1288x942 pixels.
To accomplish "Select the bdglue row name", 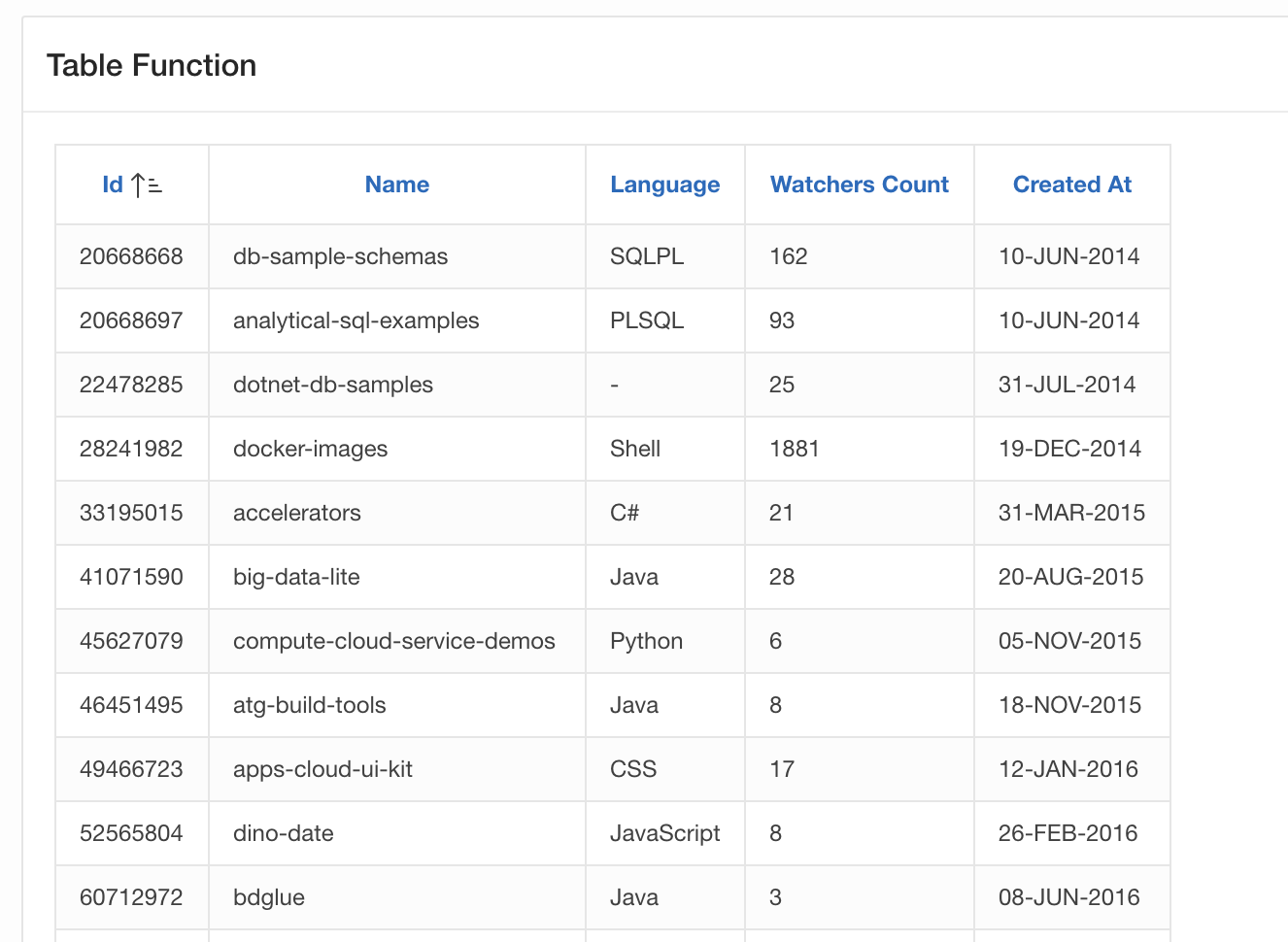I will click(x=268, y=897).
